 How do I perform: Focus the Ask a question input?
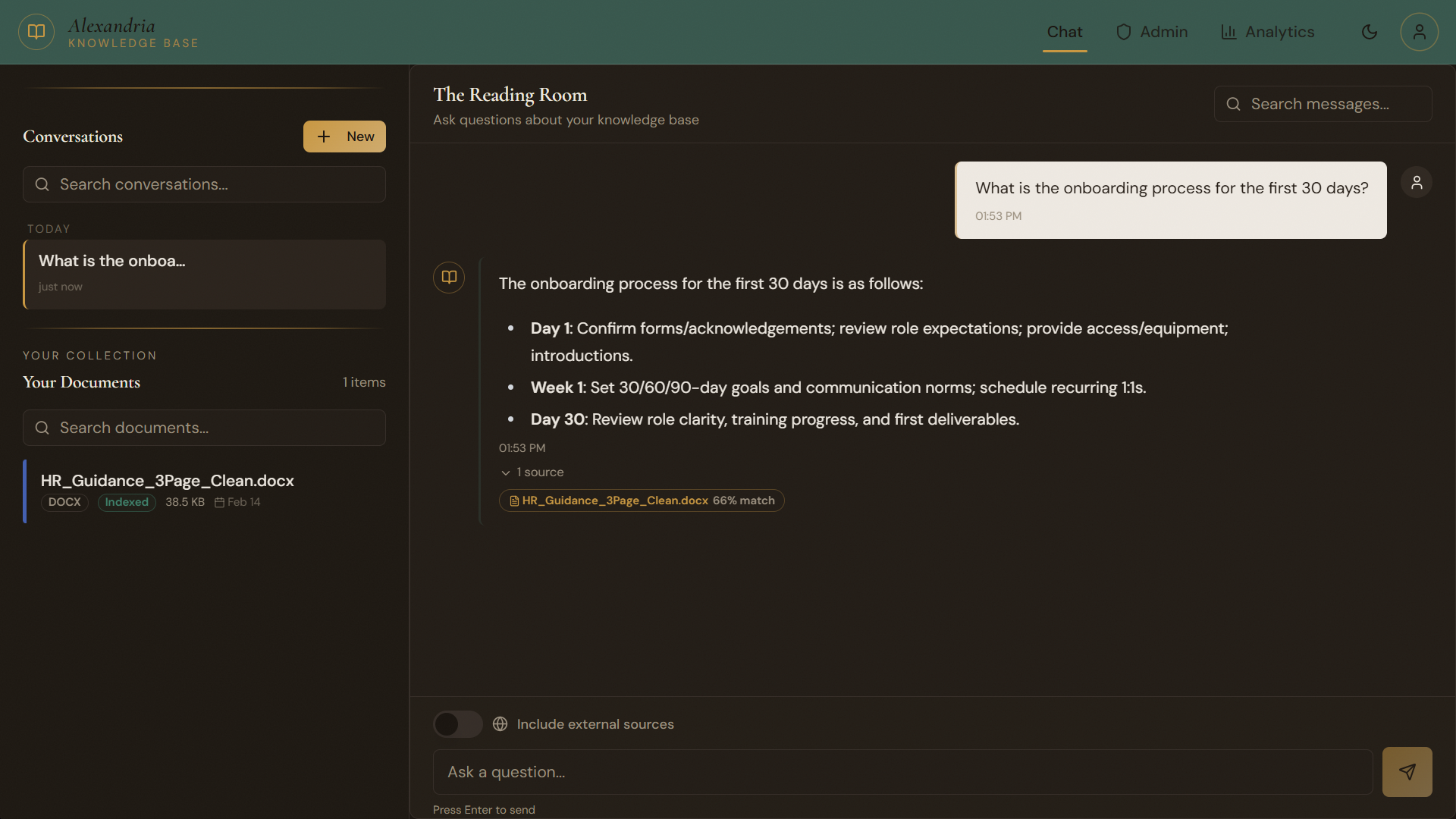902,772
